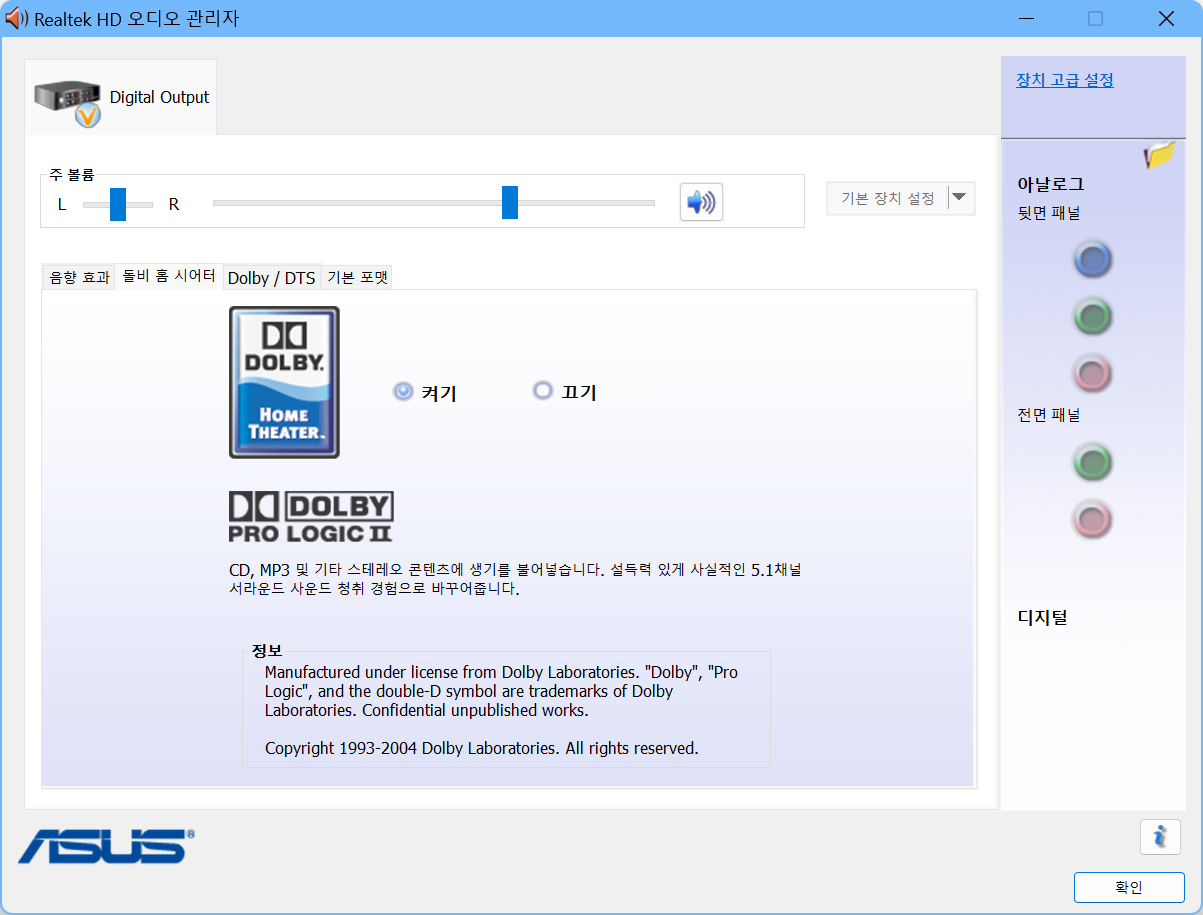
Task: Expand the 기본 장치 설정 dropdown arrow
Action: point(960,198)
